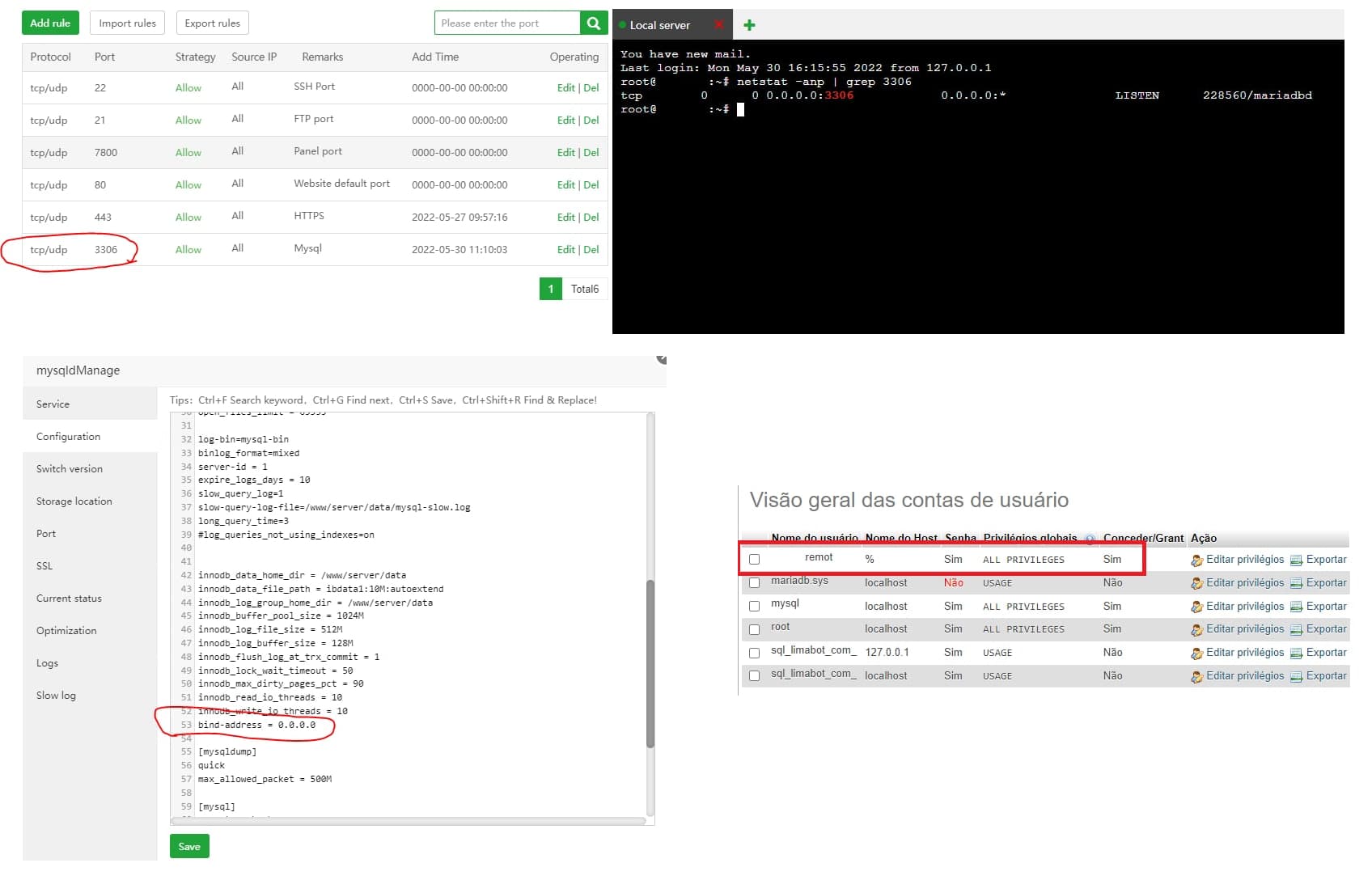Focus the port search input field
Viewport: 1372px width, 880px height.
(507, 23)
